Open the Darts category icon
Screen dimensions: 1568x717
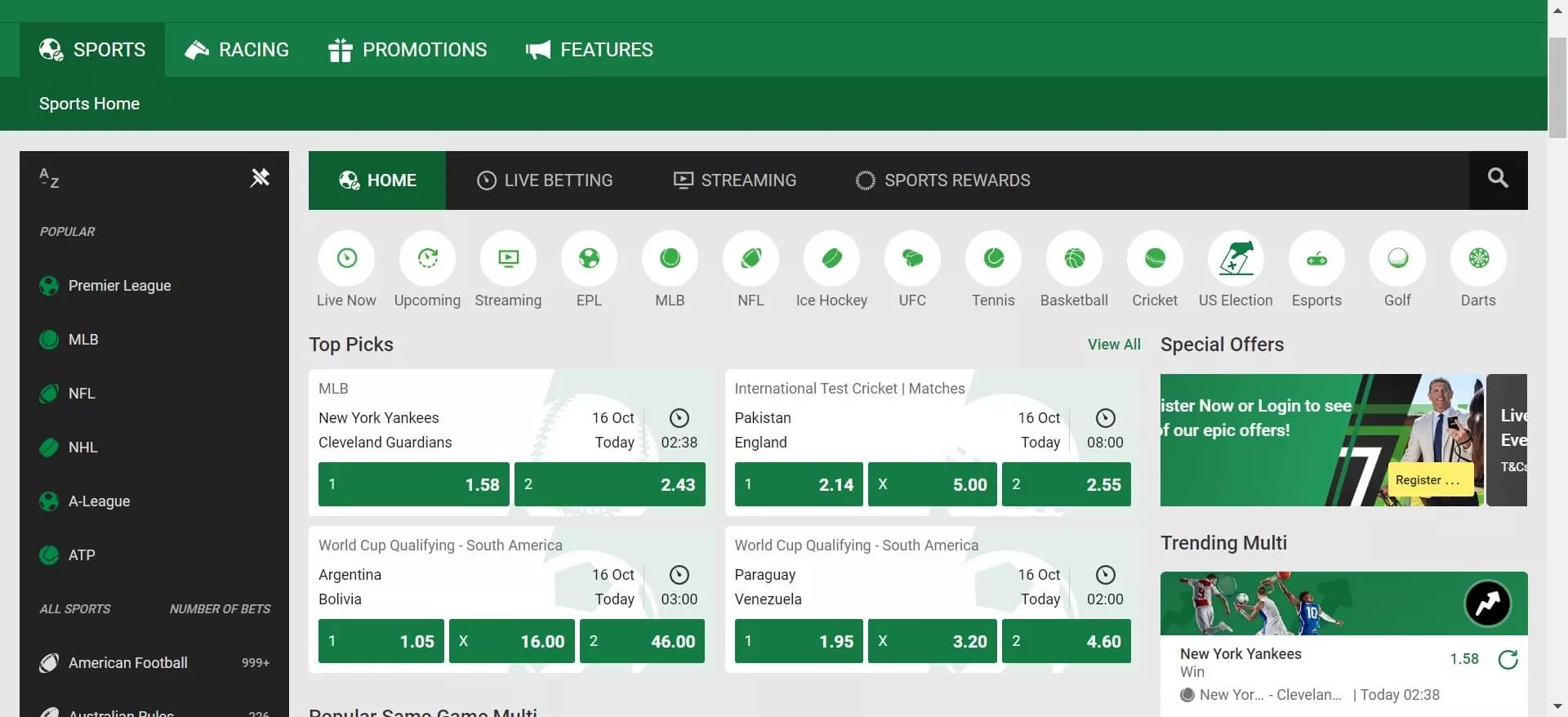point(1478,259)
